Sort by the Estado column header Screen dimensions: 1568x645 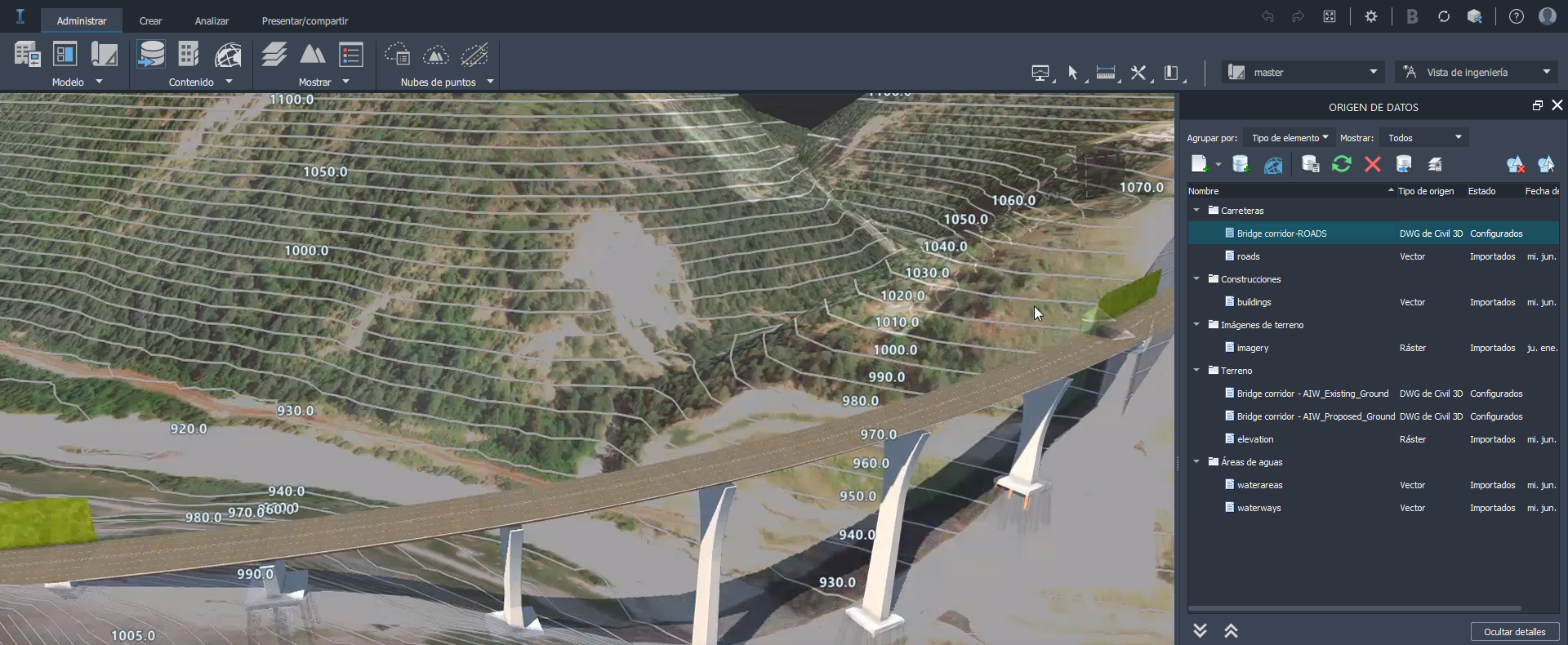click(1494, 191)
